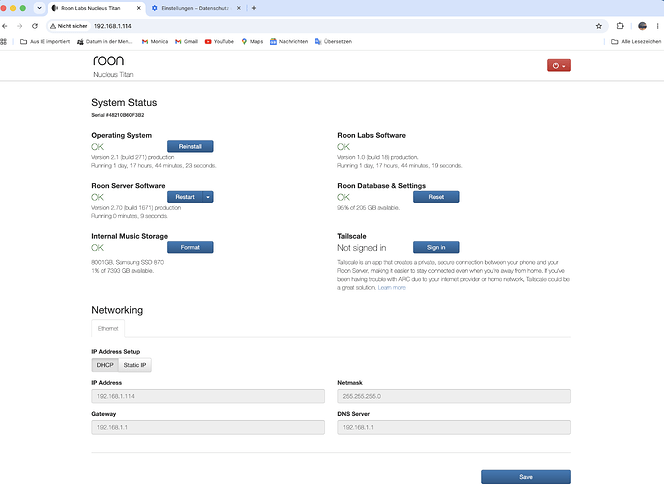The width and height of the screenshot is (664, 500).
Task: Click the Networking heading
Action: point(117,310)
